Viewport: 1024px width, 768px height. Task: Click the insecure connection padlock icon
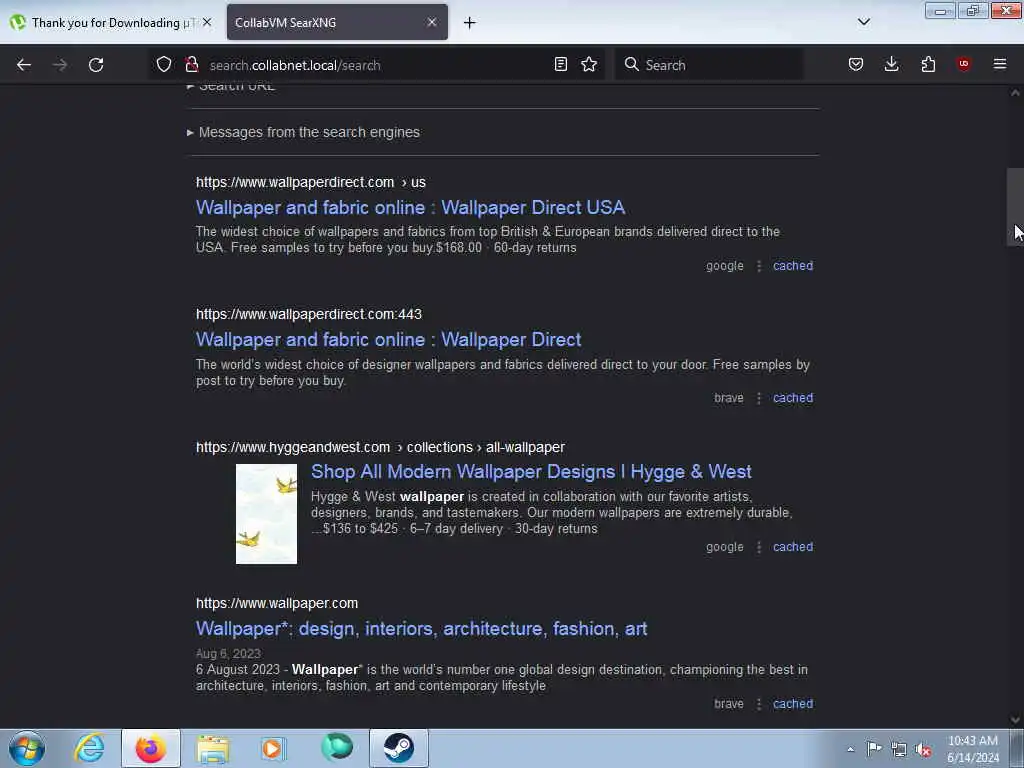[191, 64]
